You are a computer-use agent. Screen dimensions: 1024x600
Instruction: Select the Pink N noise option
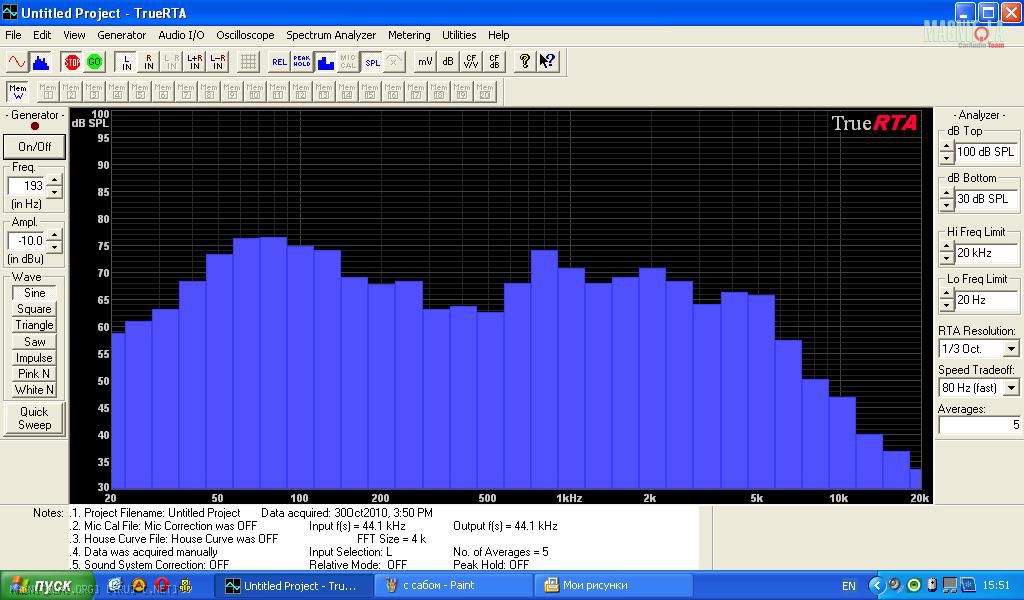tap(34, 374)
